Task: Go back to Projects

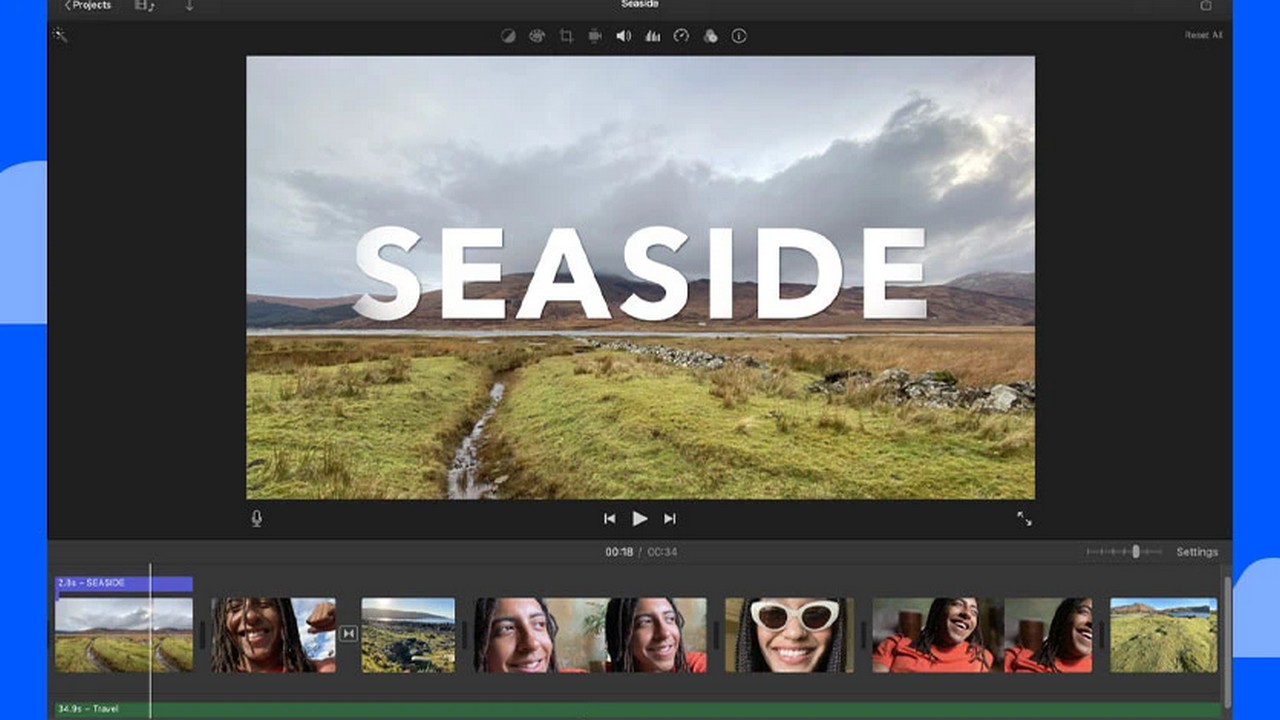Action: tap(88, 5)
